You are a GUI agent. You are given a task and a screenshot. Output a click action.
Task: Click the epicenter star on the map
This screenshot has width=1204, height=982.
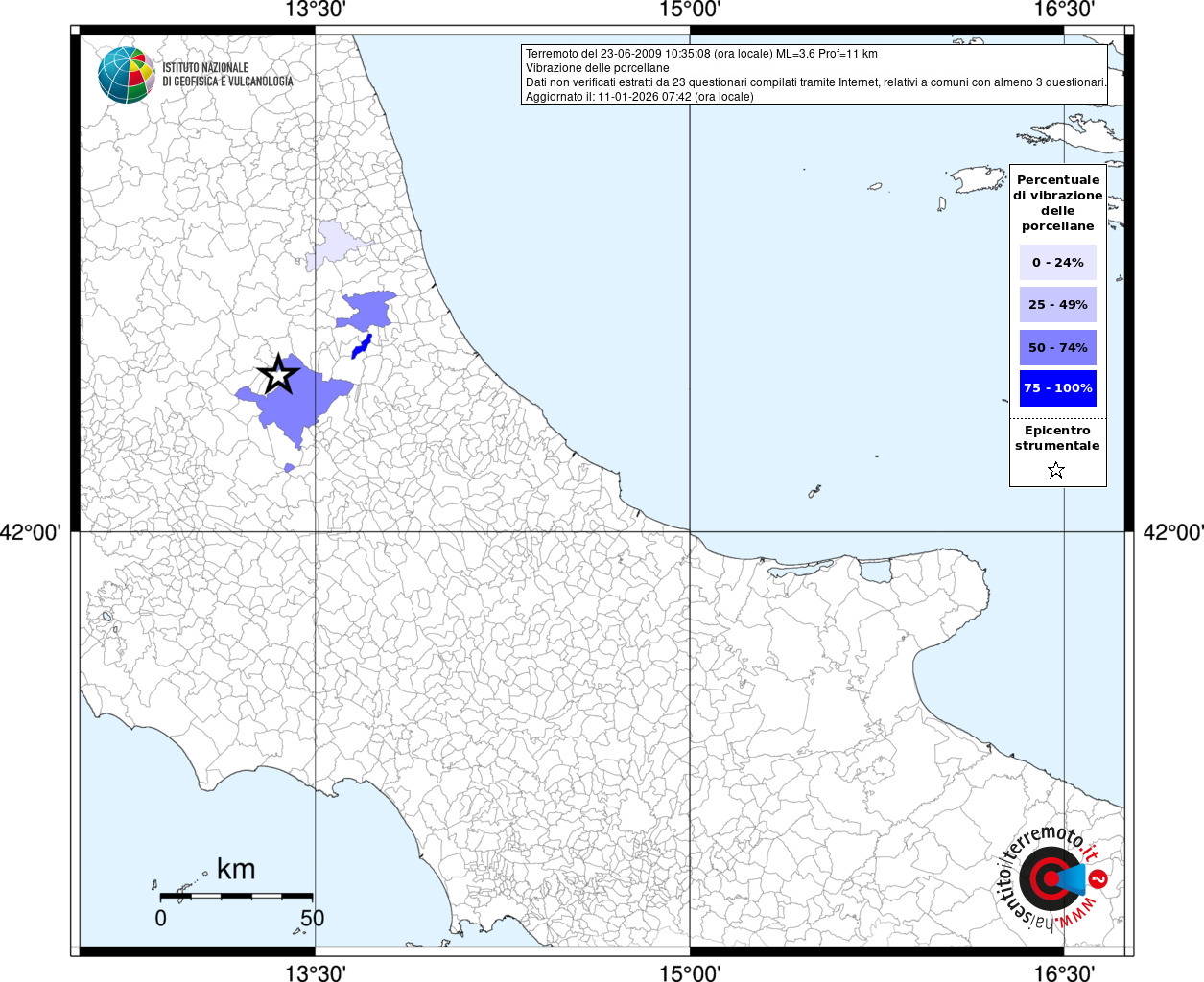point(278,374)
